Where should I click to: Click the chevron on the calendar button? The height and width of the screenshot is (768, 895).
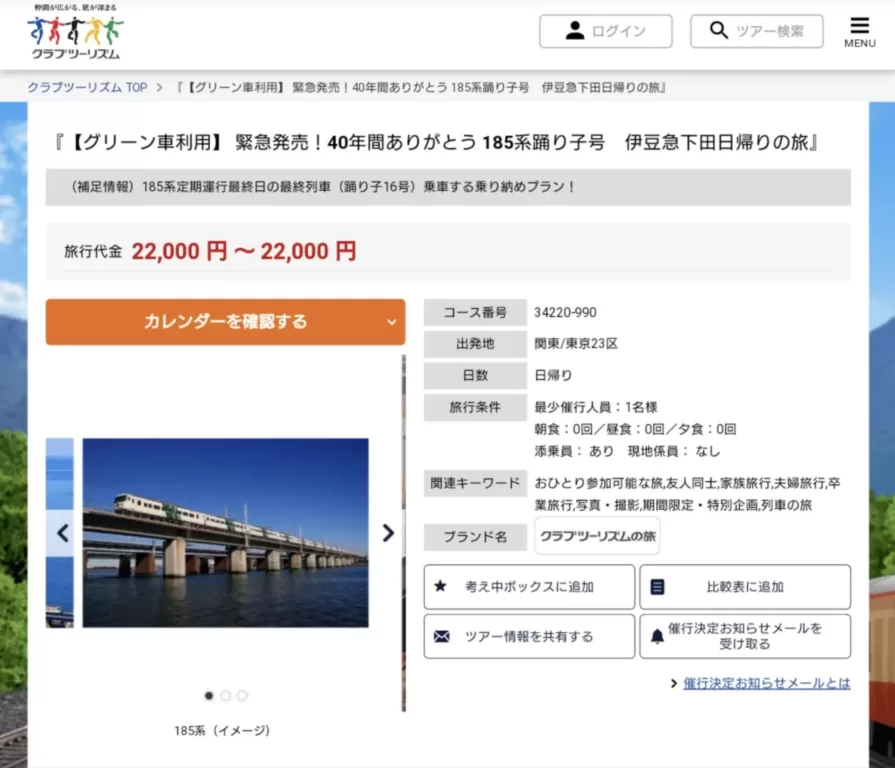point(392,322)
